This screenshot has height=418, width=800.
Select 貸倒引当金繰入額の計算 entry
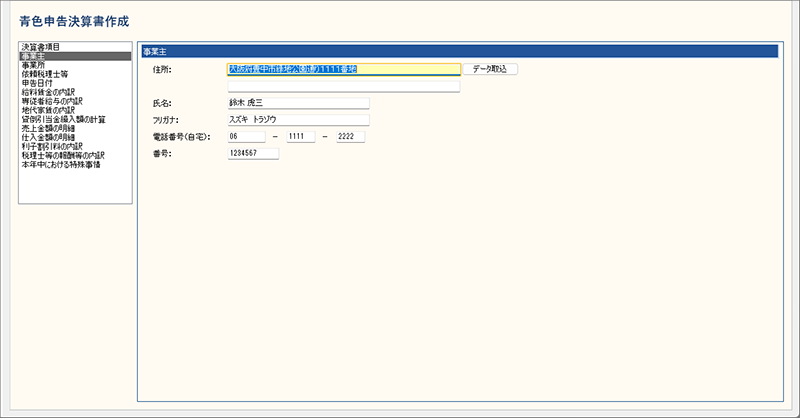63,119
